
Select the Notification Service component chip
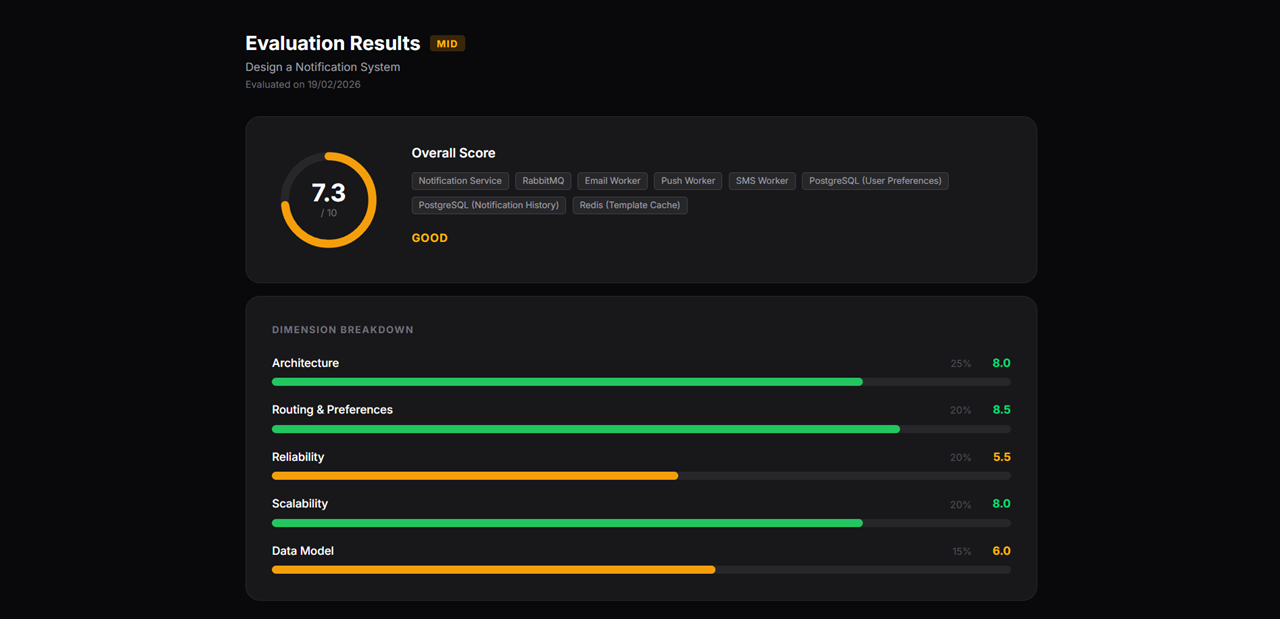[x=460, y=181]
